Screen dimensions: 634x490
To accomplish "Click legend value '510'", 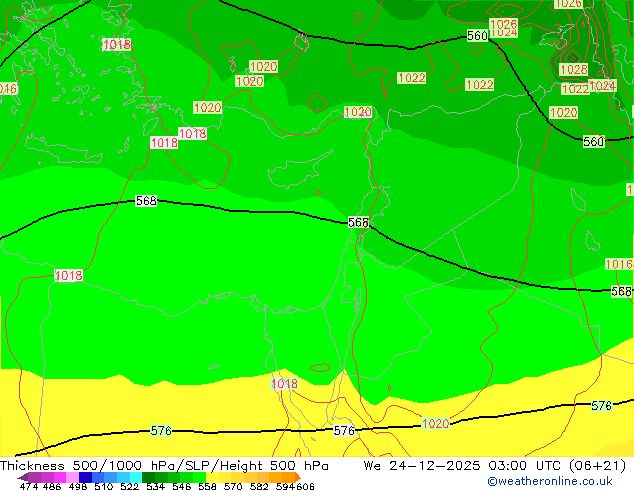I will [x=104, y=486].
